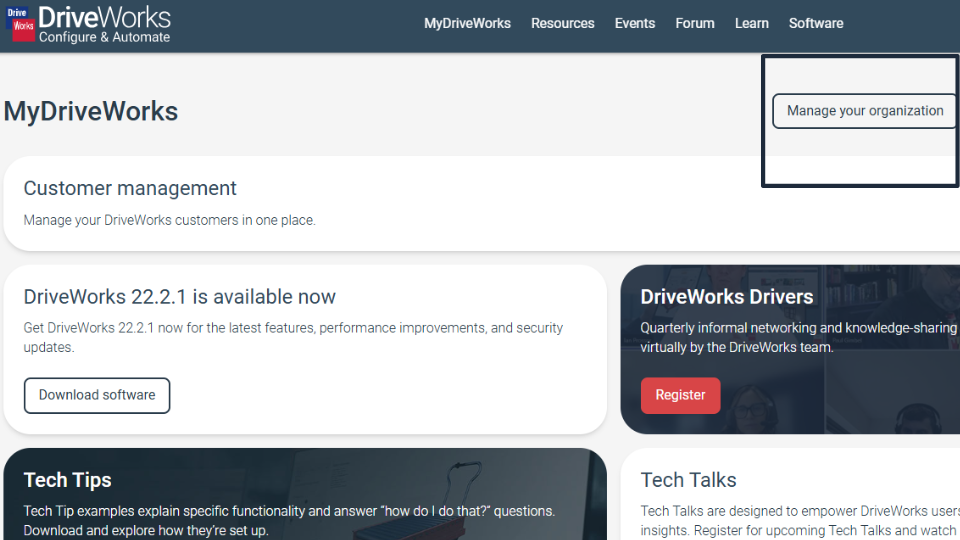Go to Events in the top navigation
The height and width of the screenshot is (540, 960).
pyautogui.click(x=634, y=23)
